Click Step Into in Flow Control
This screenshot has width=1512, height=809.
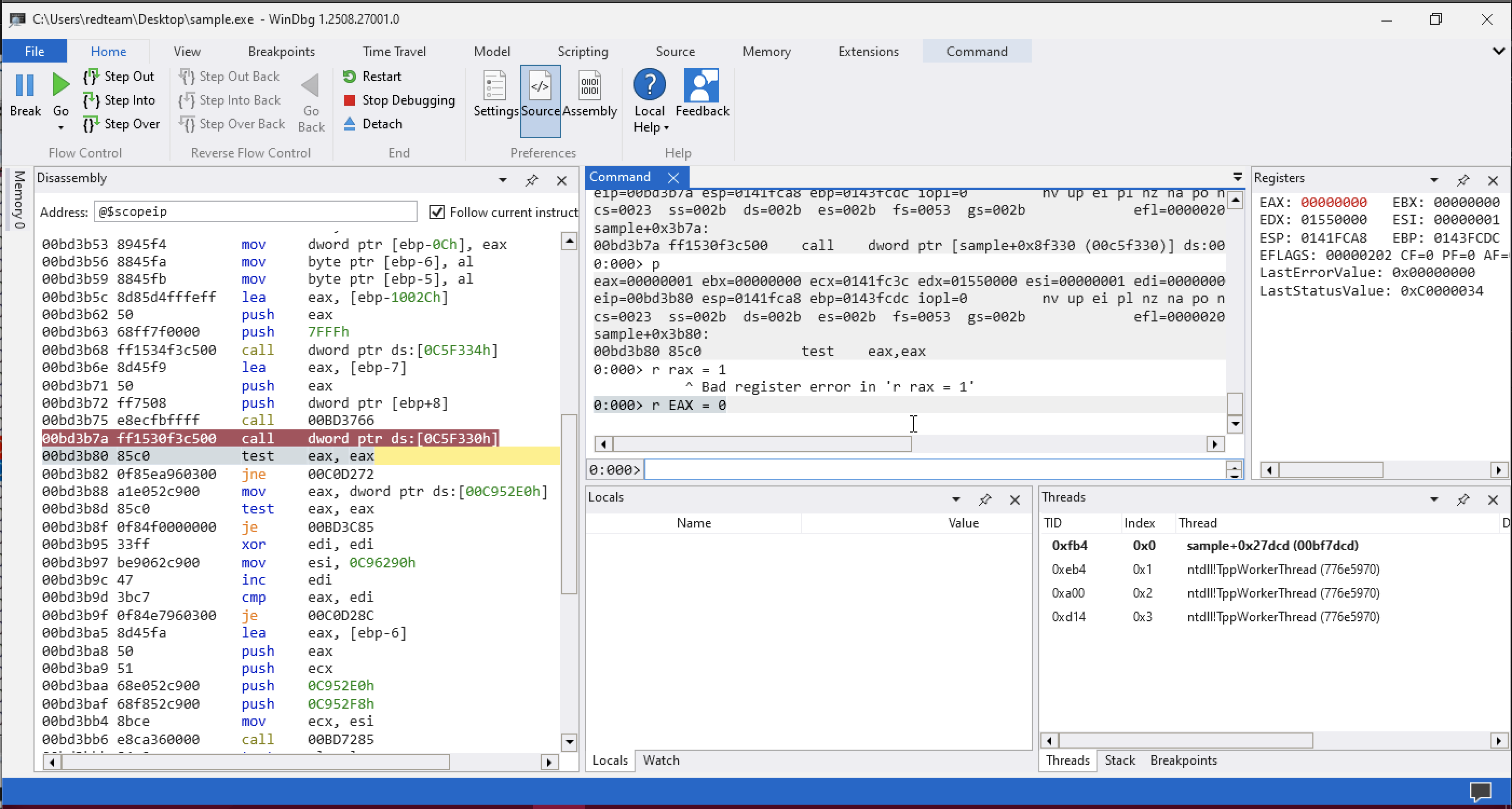120,100
